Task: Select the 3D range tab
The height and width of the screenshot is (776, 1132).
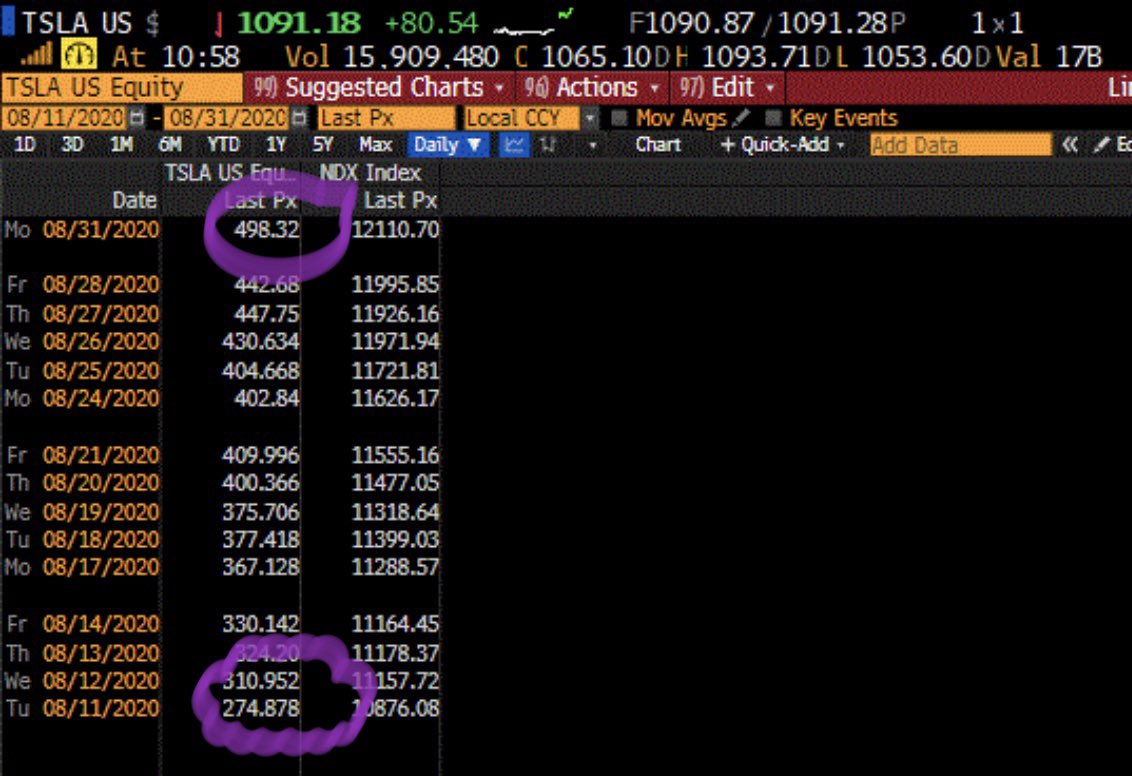Action: [72, 145]
